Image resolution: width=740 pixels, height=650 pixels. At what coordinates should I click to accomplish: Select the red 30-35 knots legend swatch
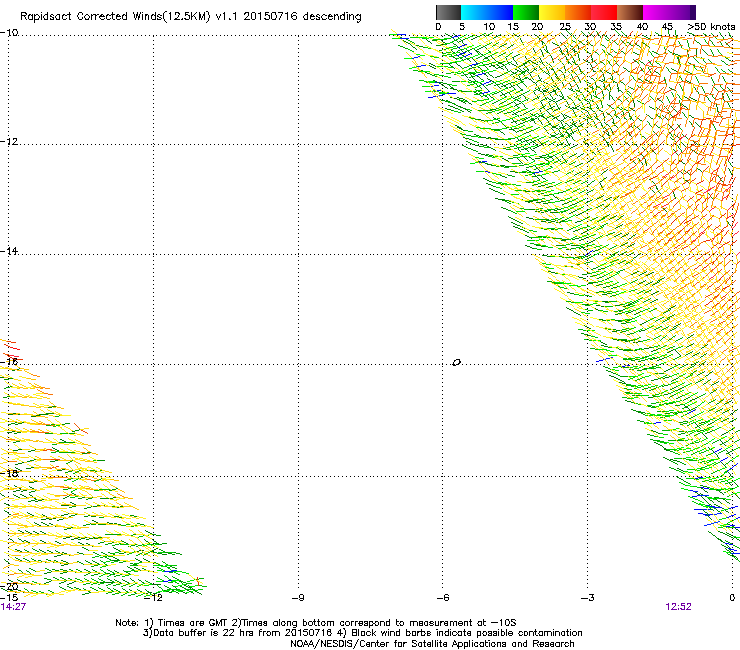tap(604, 12)
